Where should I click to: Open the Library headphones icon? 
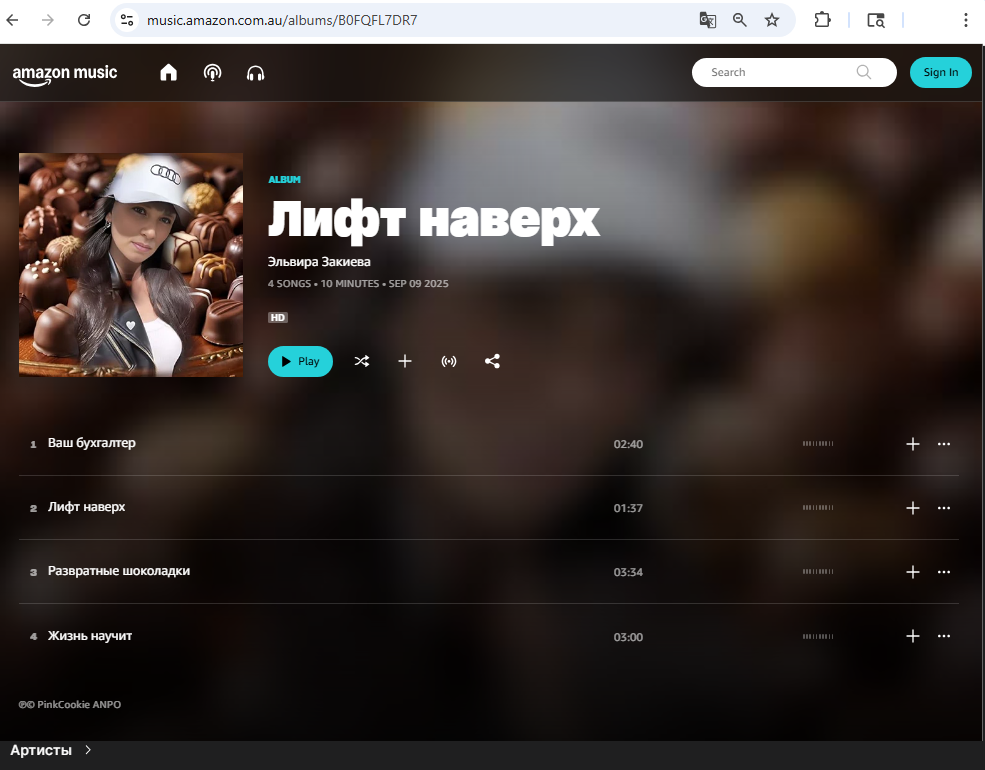click(256, 73)
